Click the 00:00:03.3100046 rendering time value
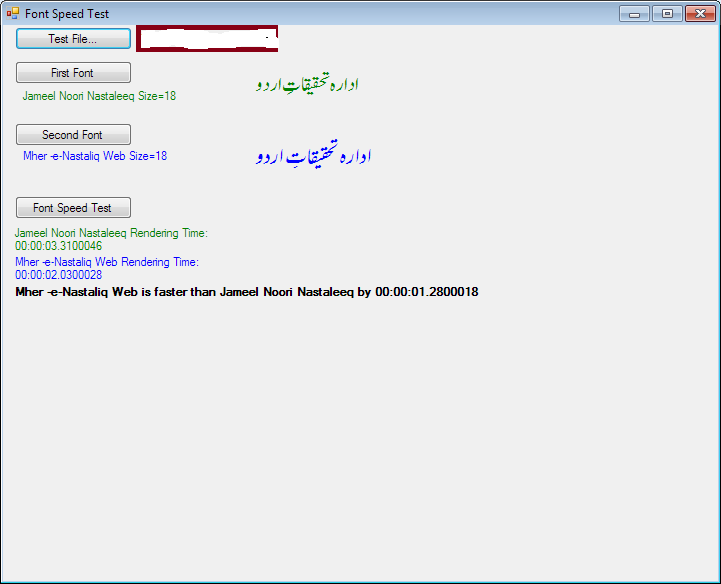721x584 pixels. 58,246
